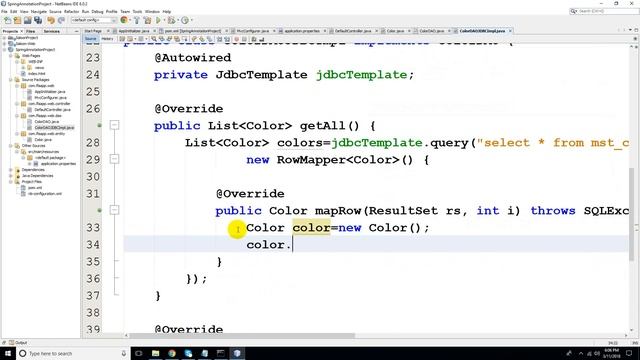
Task: Collapse the SpringAnnotationProject tree node
Action: 4,49
